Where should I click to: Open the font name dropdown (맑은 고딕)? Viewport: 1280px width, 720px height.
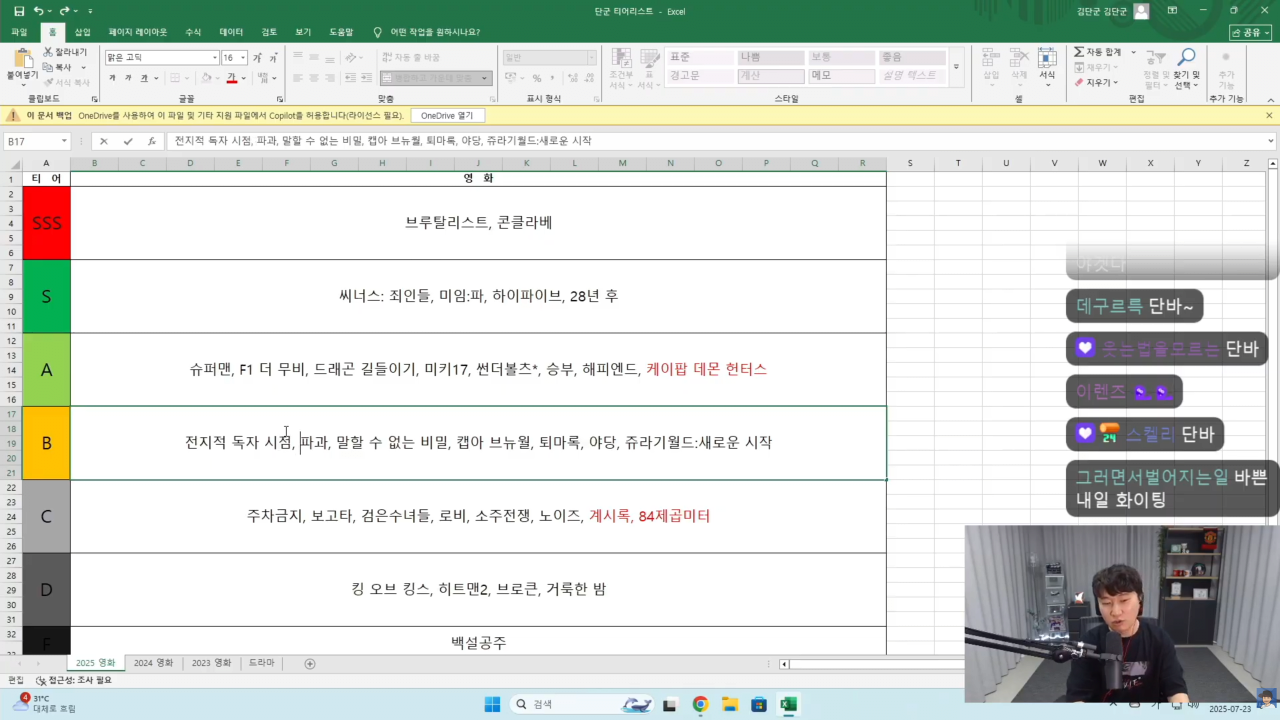(x=214, y=58)
